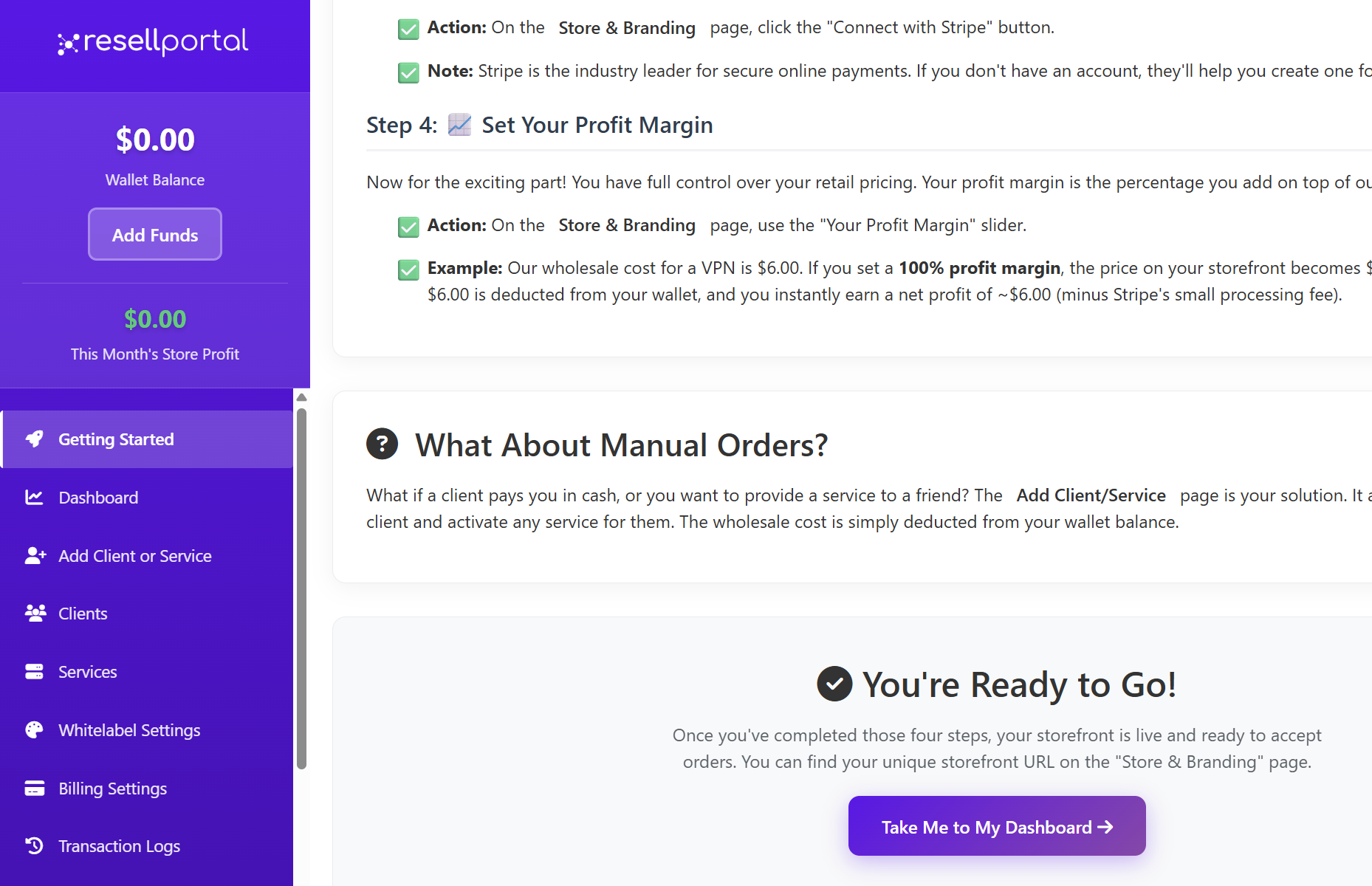Click the rocket icon beside Getting Started
The width and height of the screenshot is (1372, 886).
click(34, 439)
